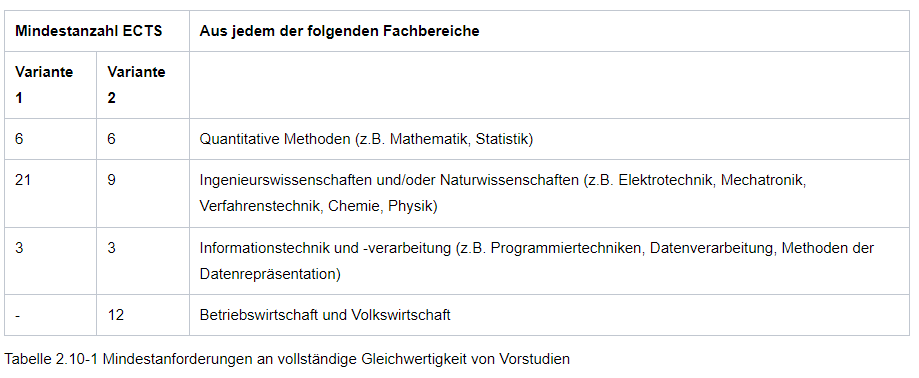The width and height of the screenshot is (919, 378).
Task: Click the dash in Variante 1 column
Action: [18, 315]
